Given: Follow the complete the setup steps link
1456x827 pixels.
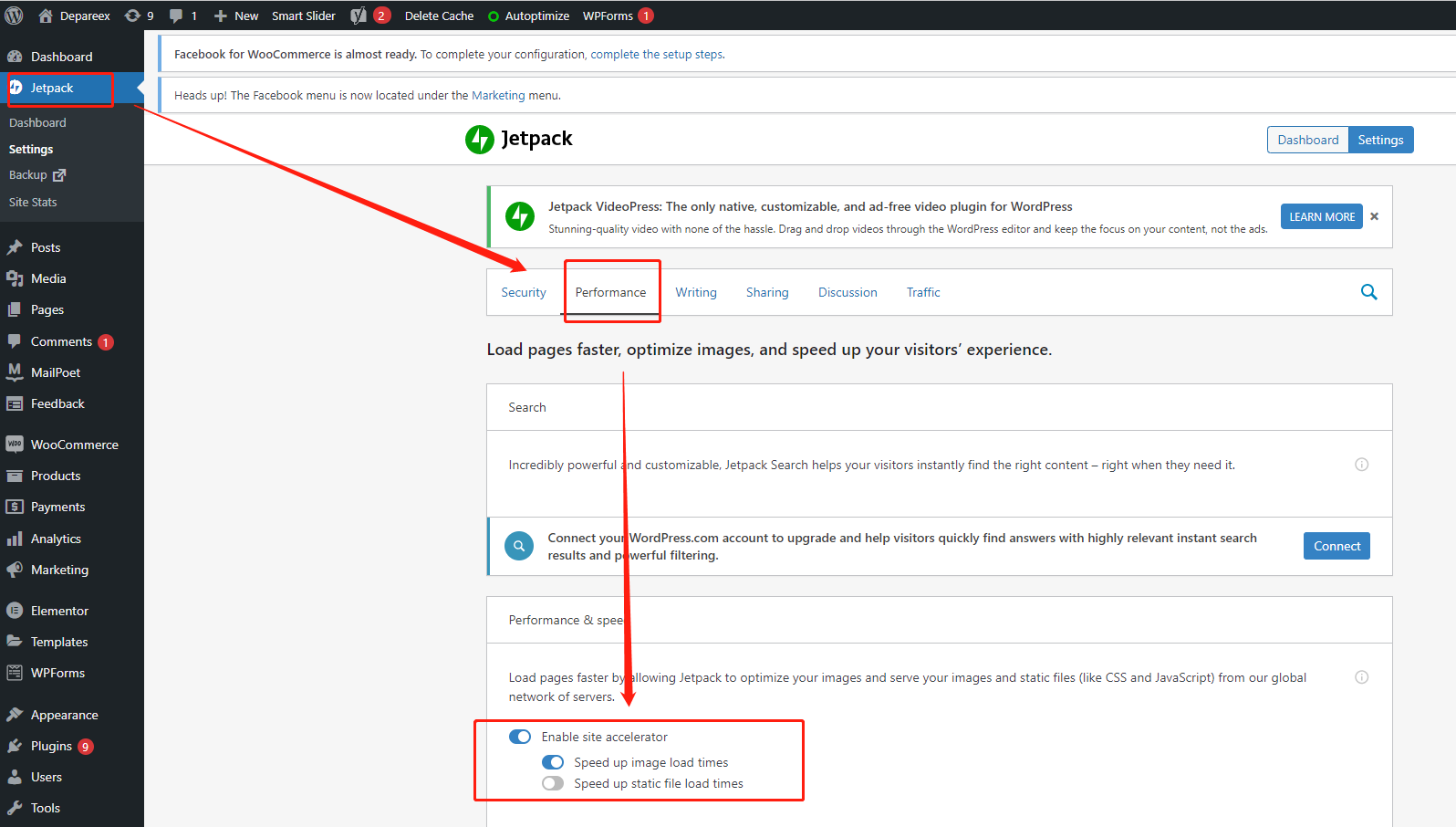Looking at the screenshot, I should (x=657, y=55).
